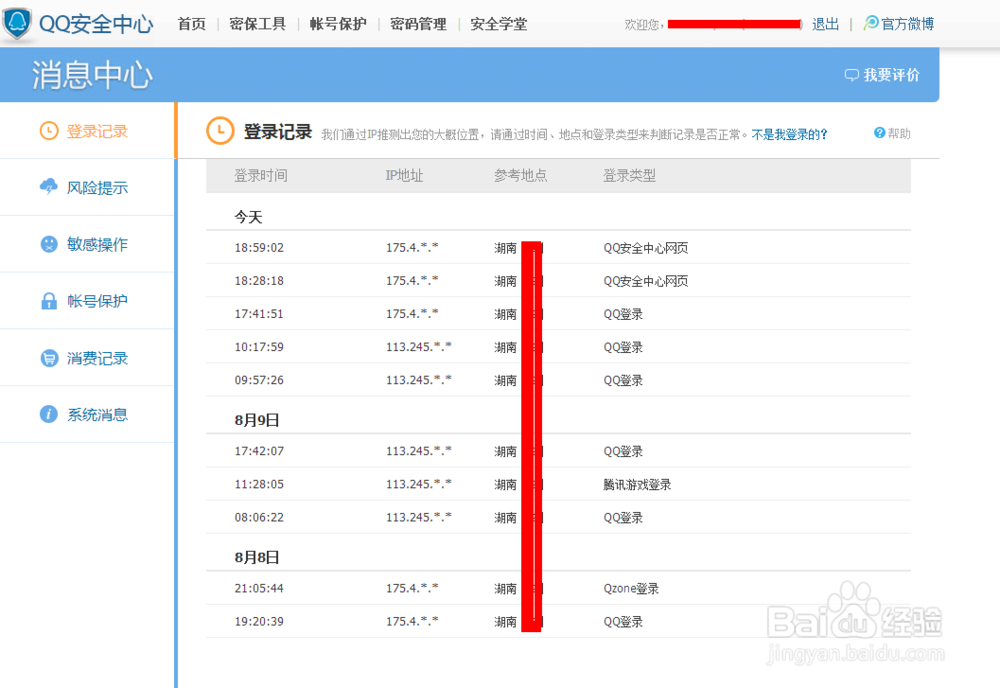Image resolution: width=1000 pixels, height=688 pixels.
Task: Open the 首页 menu item
Action: pos(191,24)
